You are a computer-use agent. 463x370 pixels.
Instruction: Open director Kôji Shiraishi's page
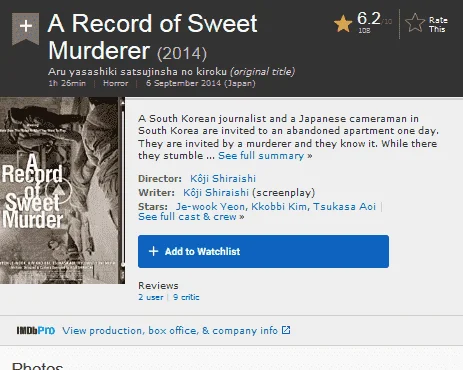[223, 179]
